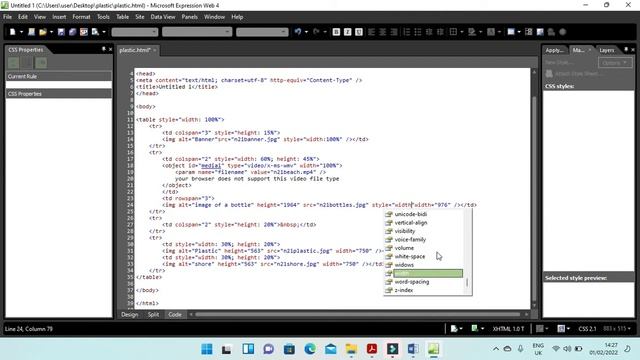
Task: Open the Font dropdown in the toolbar
Action: 197,32
